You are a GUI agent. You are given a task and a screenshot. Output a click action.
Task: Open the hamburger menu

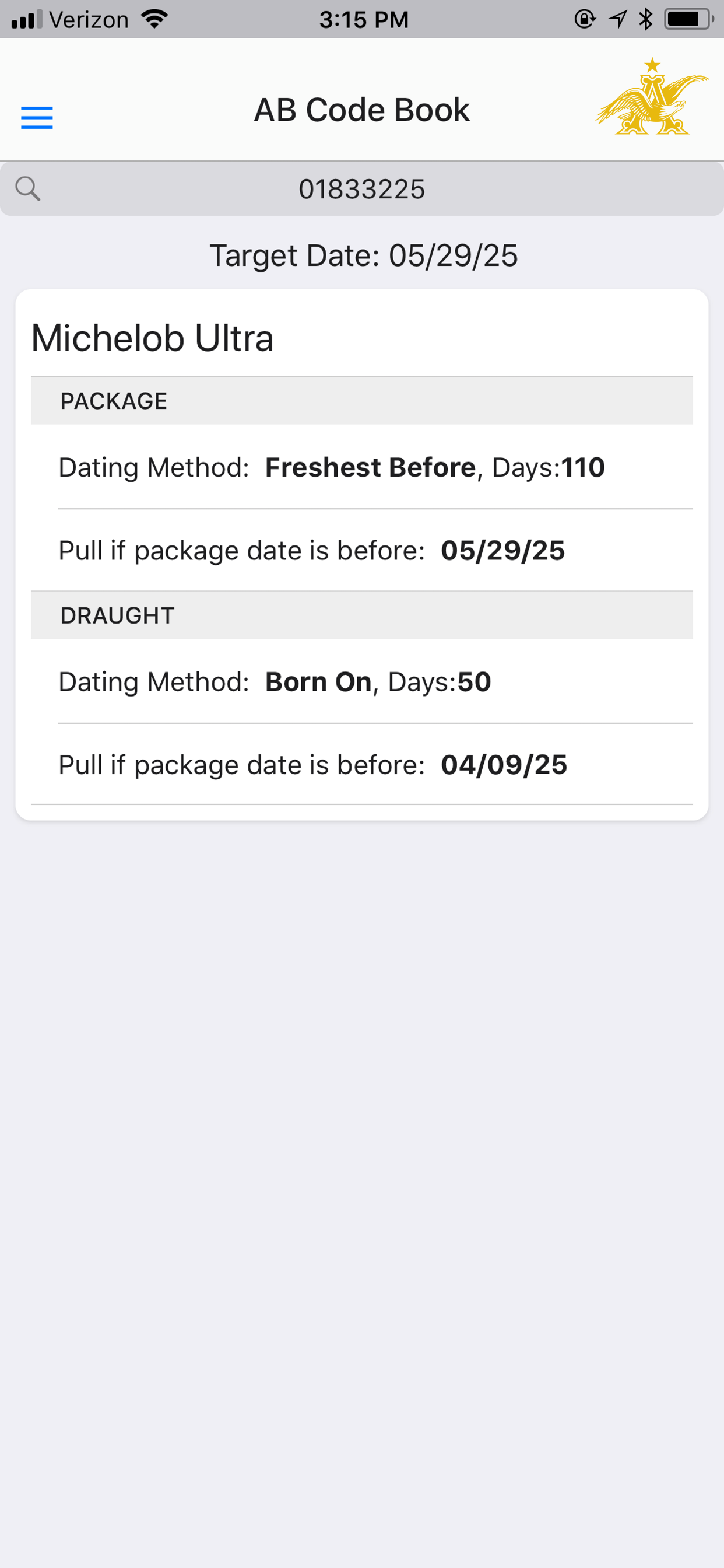pyautogui.click(x=37, y=117)
